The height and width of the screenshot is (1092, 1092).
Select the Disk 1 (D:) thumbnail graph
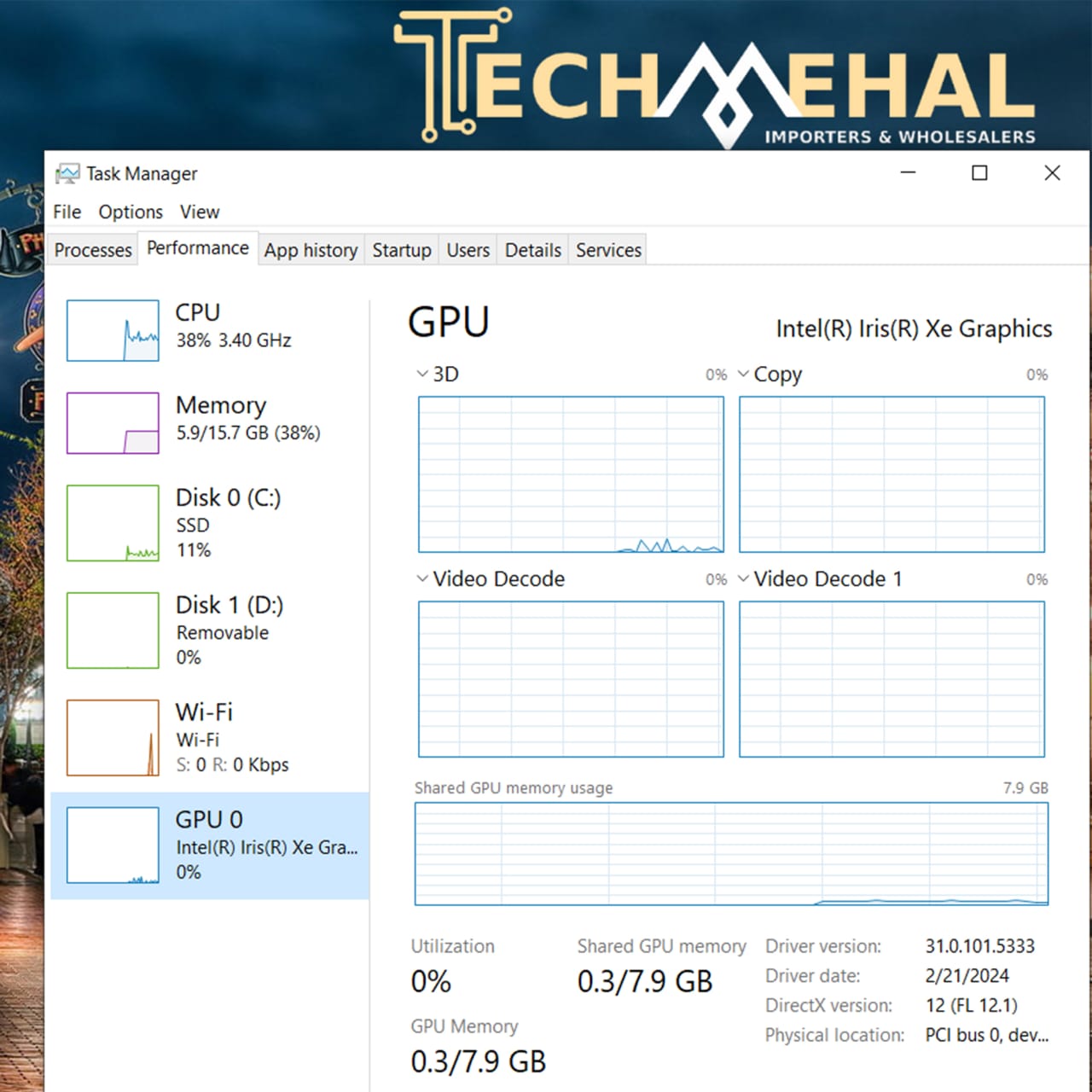pyautogui.click(x=113, y=630)
